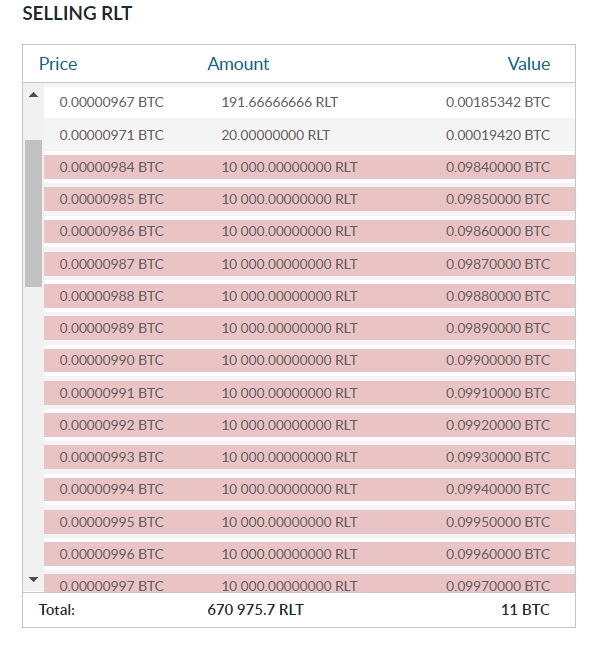Sort by the Price column header
This screenshot has height=652, width=605.
click(x=58, y=64)
